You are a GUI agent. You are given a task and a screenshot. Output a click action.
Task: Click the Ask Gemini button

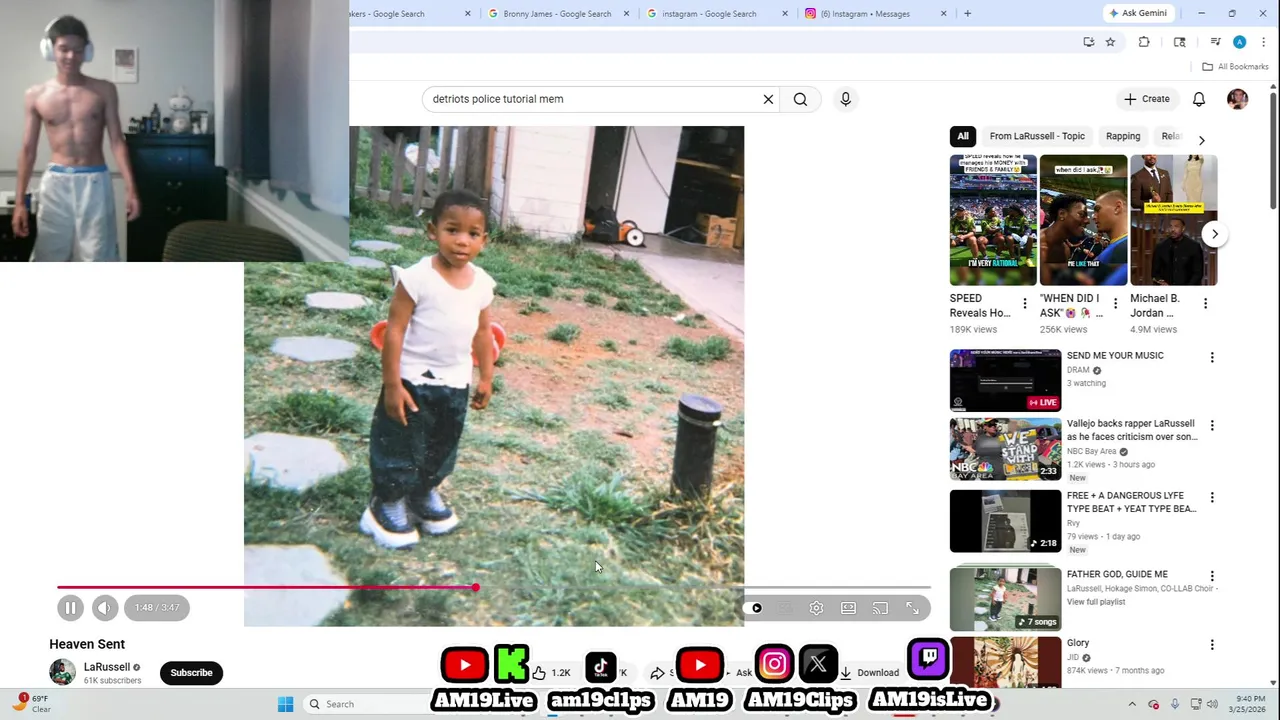point(1138,13)
